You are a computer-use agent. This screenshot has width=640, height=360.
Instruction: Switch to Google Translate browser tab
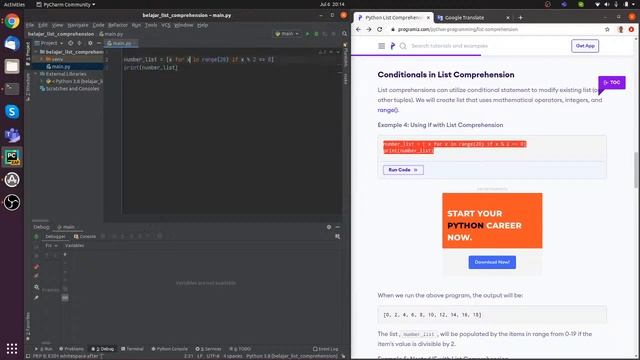(x=464, y=18)
